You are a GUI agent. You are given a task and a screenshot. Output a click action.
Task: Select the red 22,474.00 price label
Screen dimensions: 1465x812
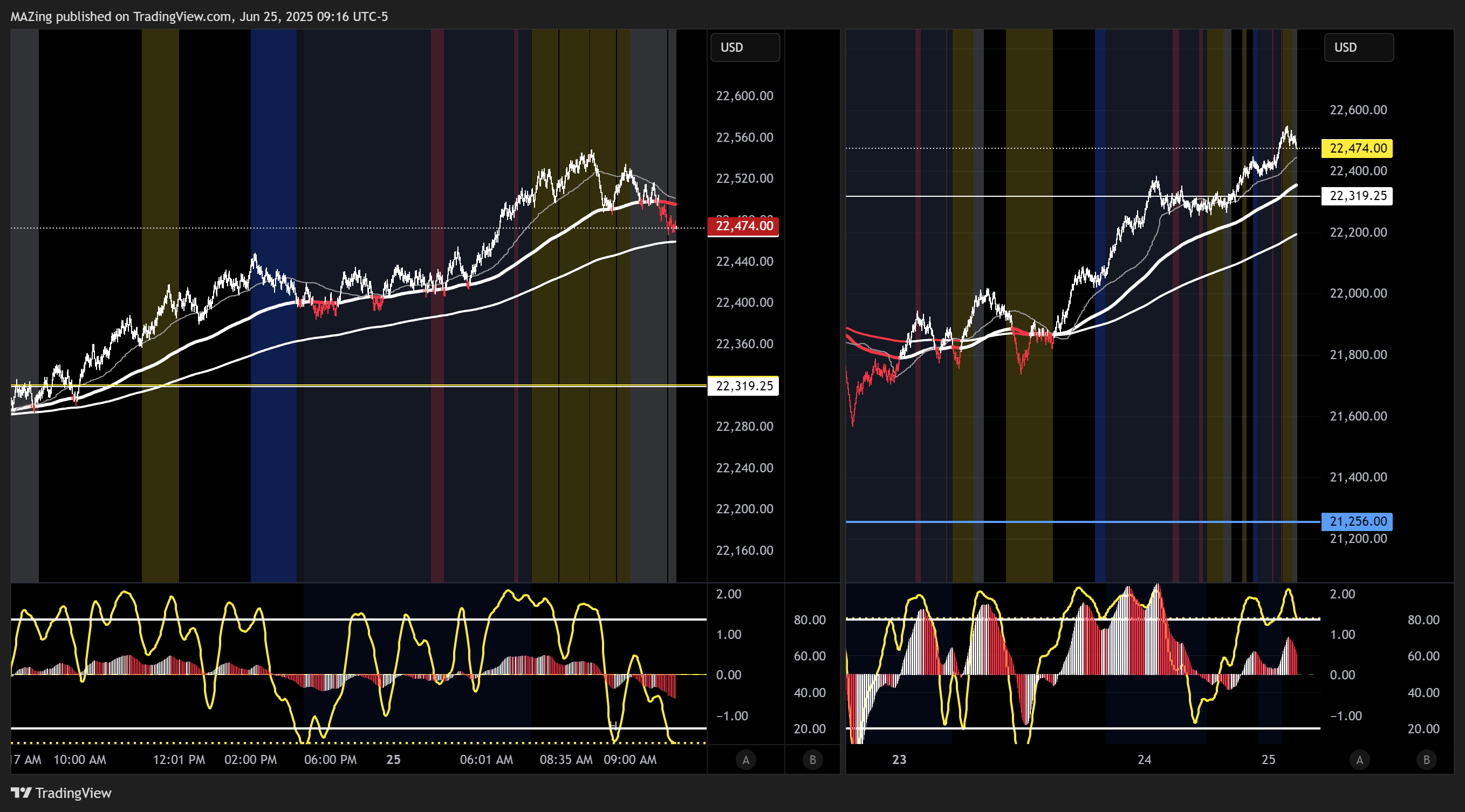tap(743, 226)
